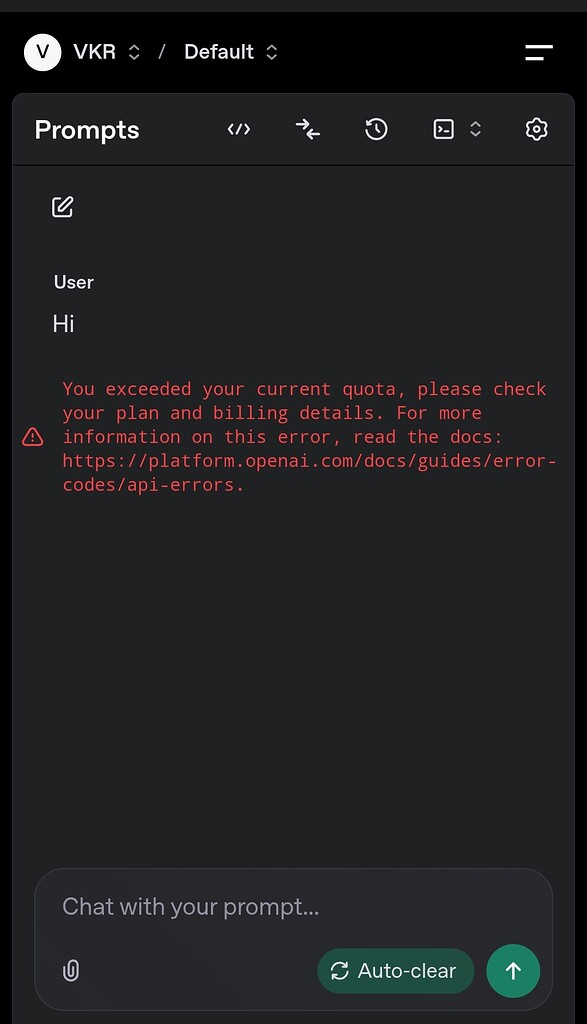Open the prompt history clock icon
Viewport: 587px width, 1024px height.
(x=376, y=129)
